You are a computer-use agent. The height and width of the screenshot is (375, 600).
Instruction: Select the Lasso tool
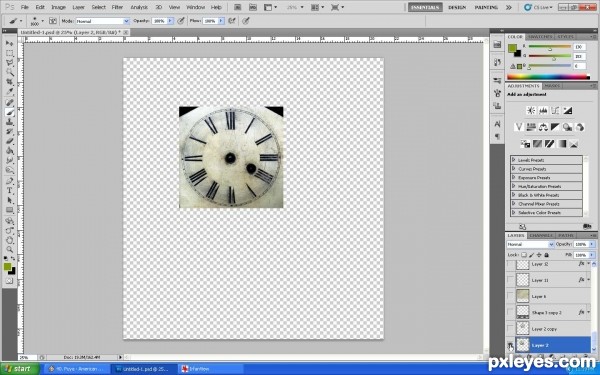[x=10, y=63]
